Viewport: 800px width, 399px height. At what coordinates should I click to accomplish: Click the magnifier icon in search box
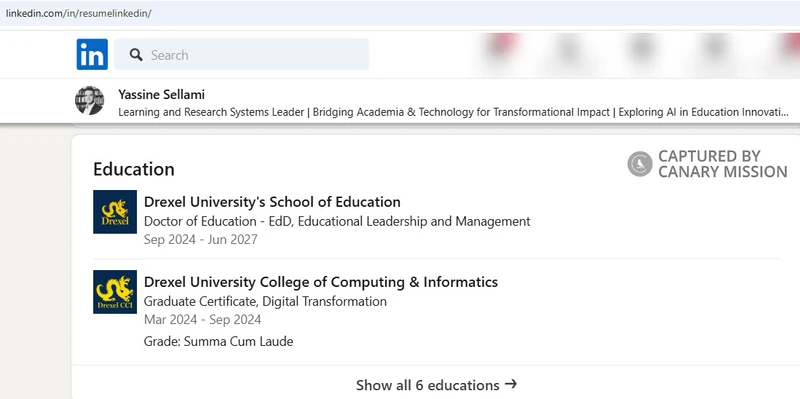[x=136, y=55]
